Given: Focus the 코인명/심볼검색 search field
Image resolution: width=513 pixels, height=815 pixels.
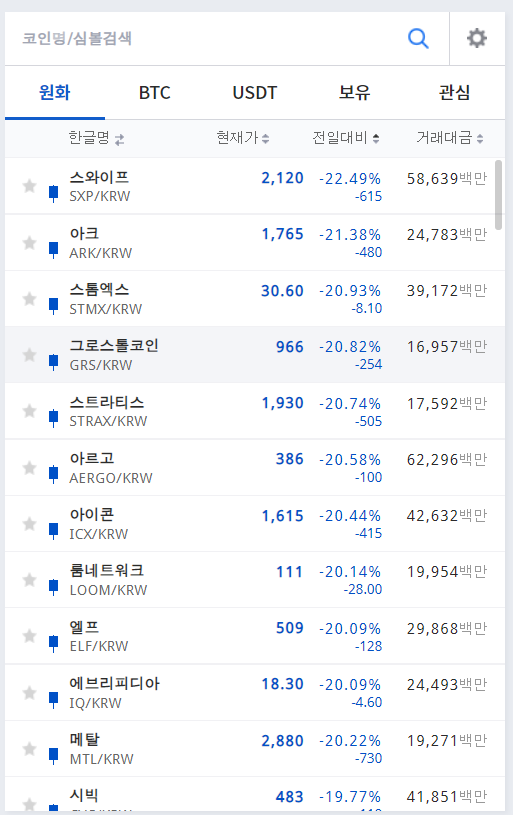Looking at the screenshot, I should coord(208,38).
